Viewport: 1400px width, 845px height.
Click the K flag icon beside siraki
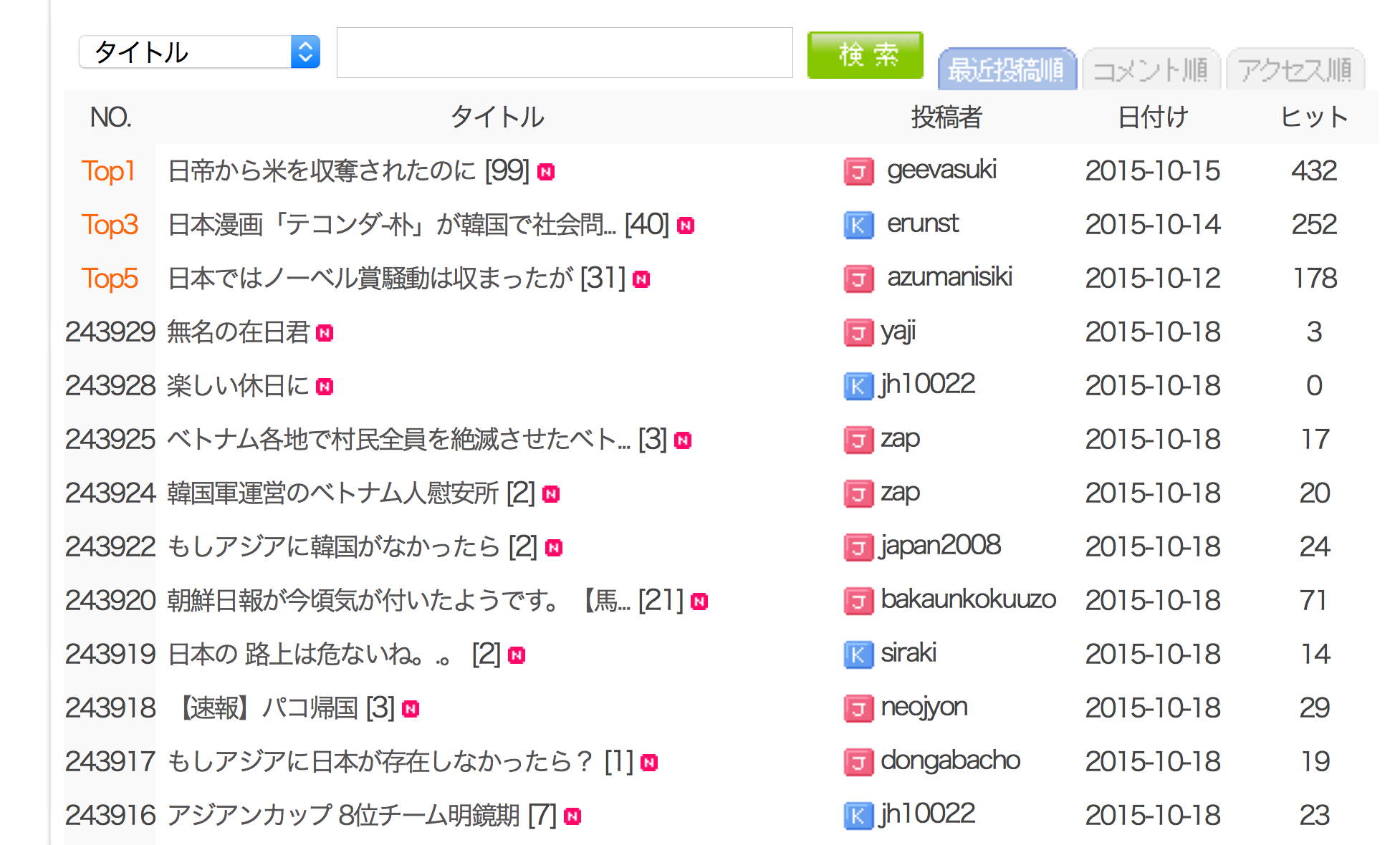pos(858,655)
